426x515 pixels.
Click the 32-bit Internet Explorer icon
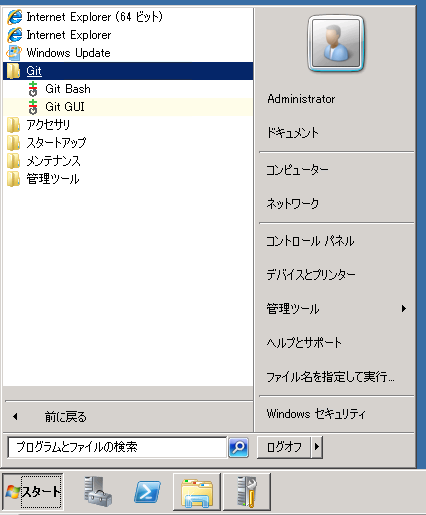[14, 35]
